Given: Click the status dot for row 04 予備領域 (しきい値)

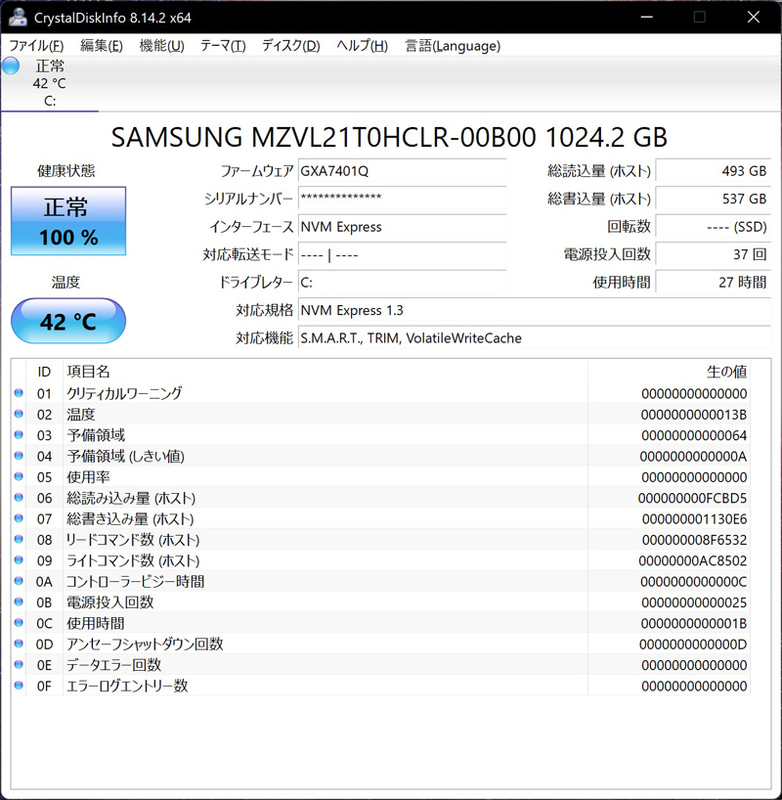Looking at the screenshot, I should click(x=19, y=456).
